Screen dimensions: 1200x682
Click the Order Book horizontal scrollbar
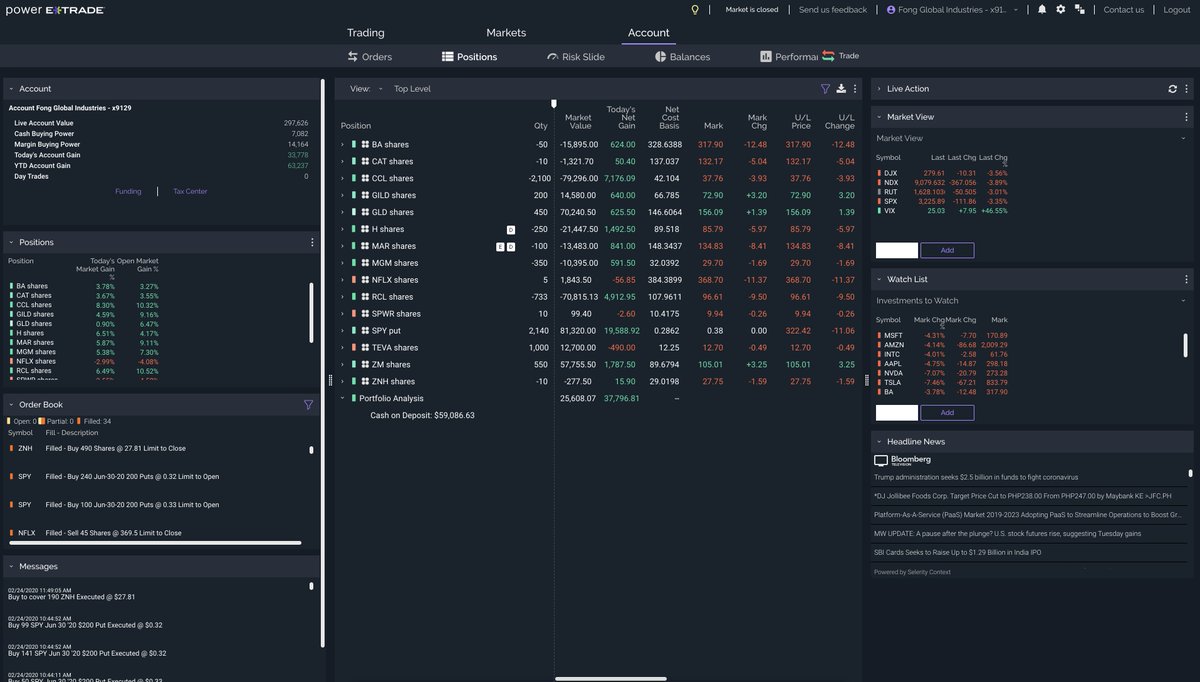coord(154,543)
